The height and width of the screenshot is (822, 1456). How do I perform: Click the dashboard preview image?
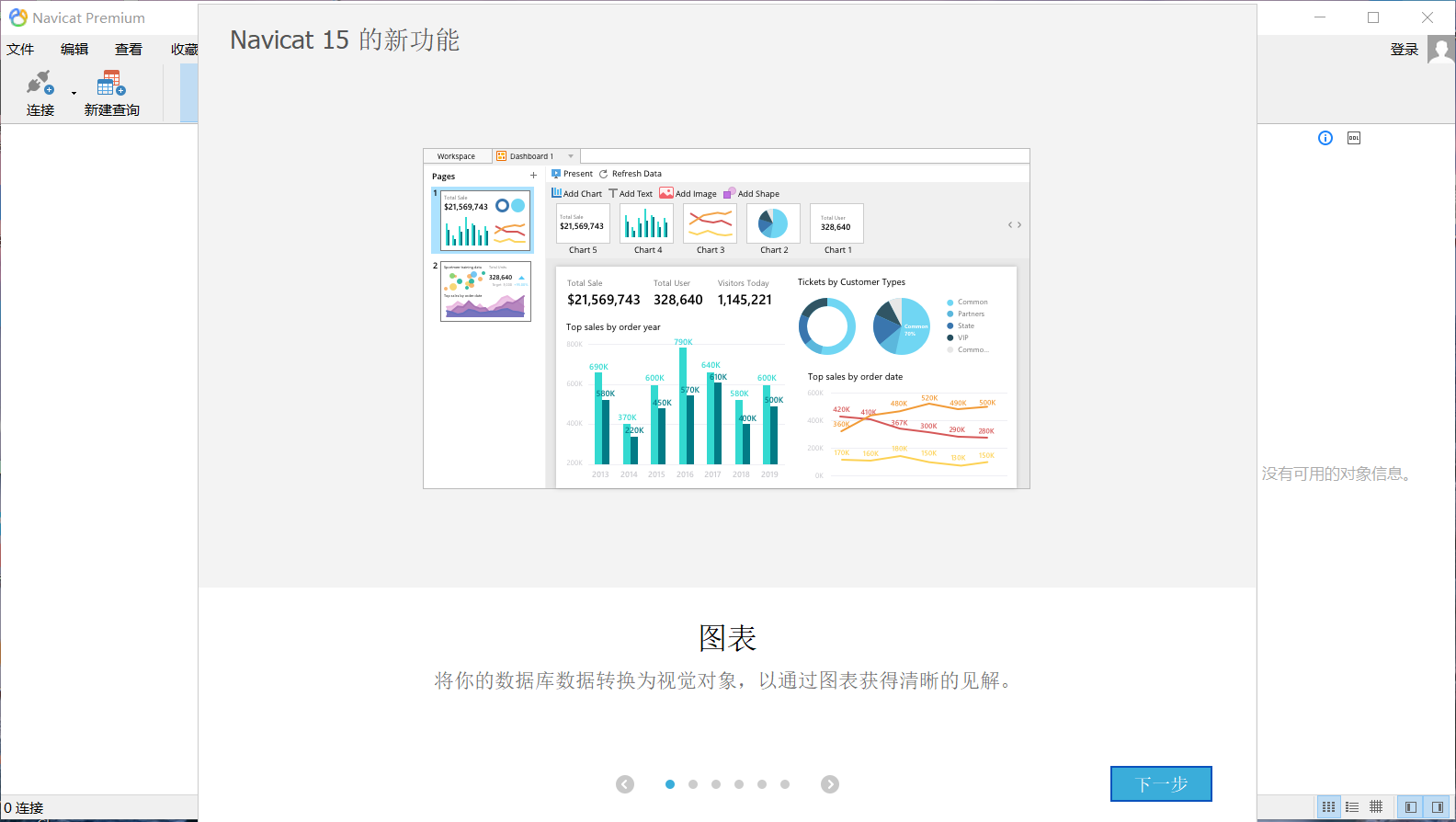(x=726, y=318)
